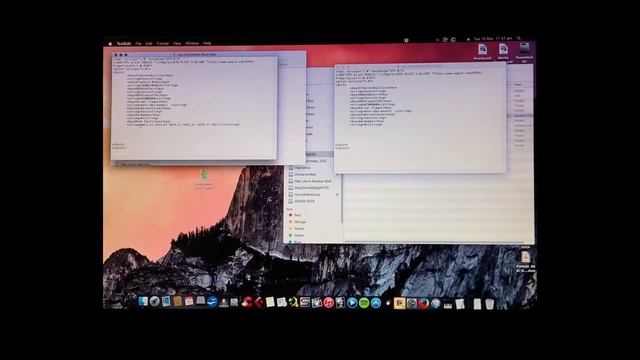Open the Edit menu
This screenshot has height=360, width=640.
click(149, 43)
